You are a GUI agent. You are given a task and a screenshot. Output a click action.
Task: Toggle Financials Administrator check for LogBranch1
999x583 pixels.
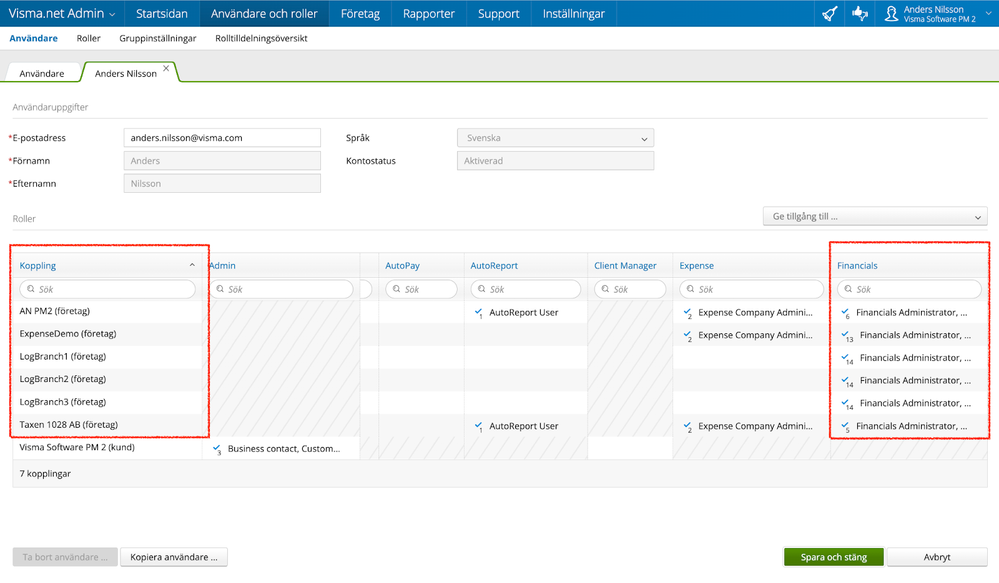tap(847, 358)
